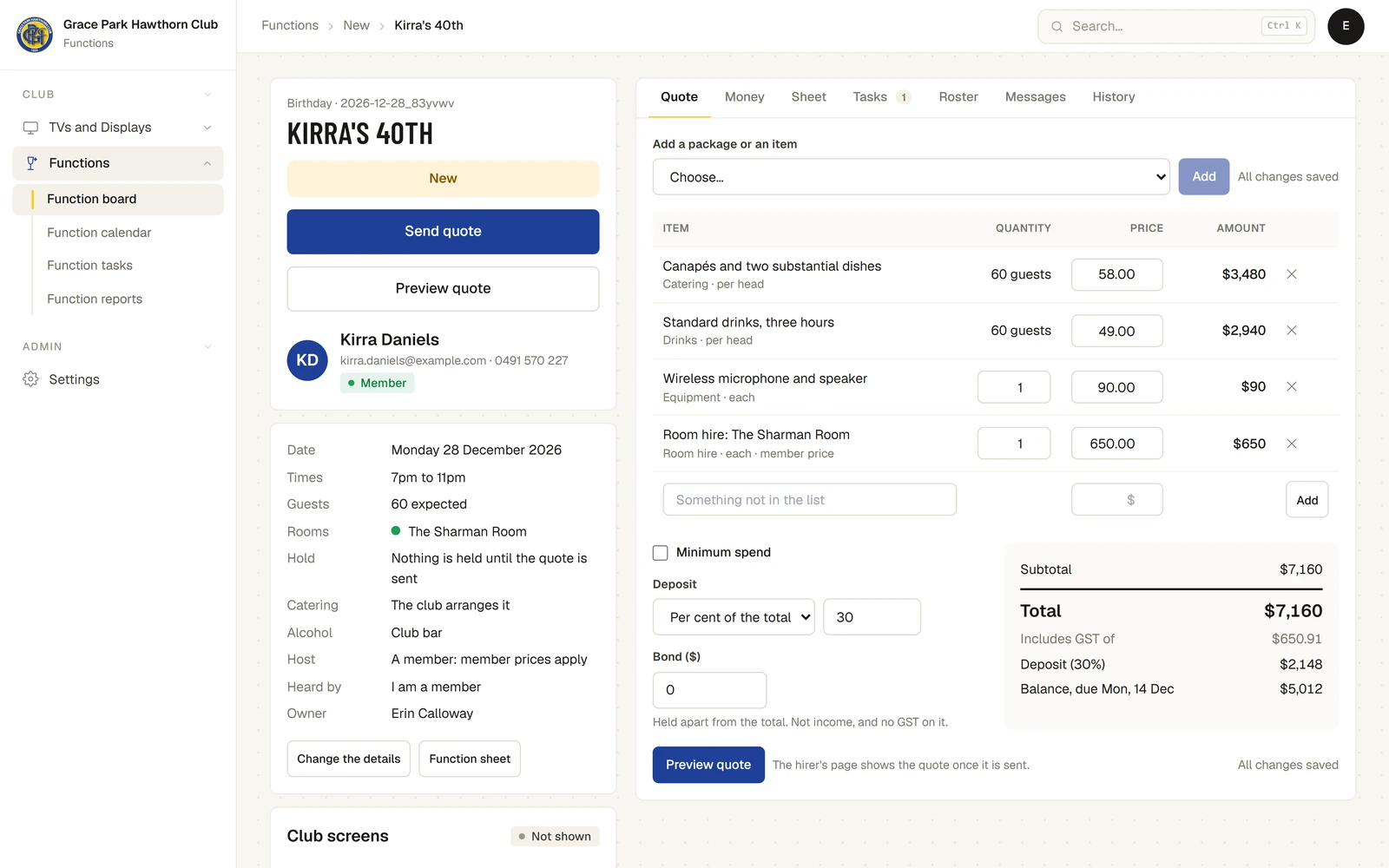Viewport: 1389px width, 868px height.
Task: Go to the Messages tab
Action: [1035, 97]
